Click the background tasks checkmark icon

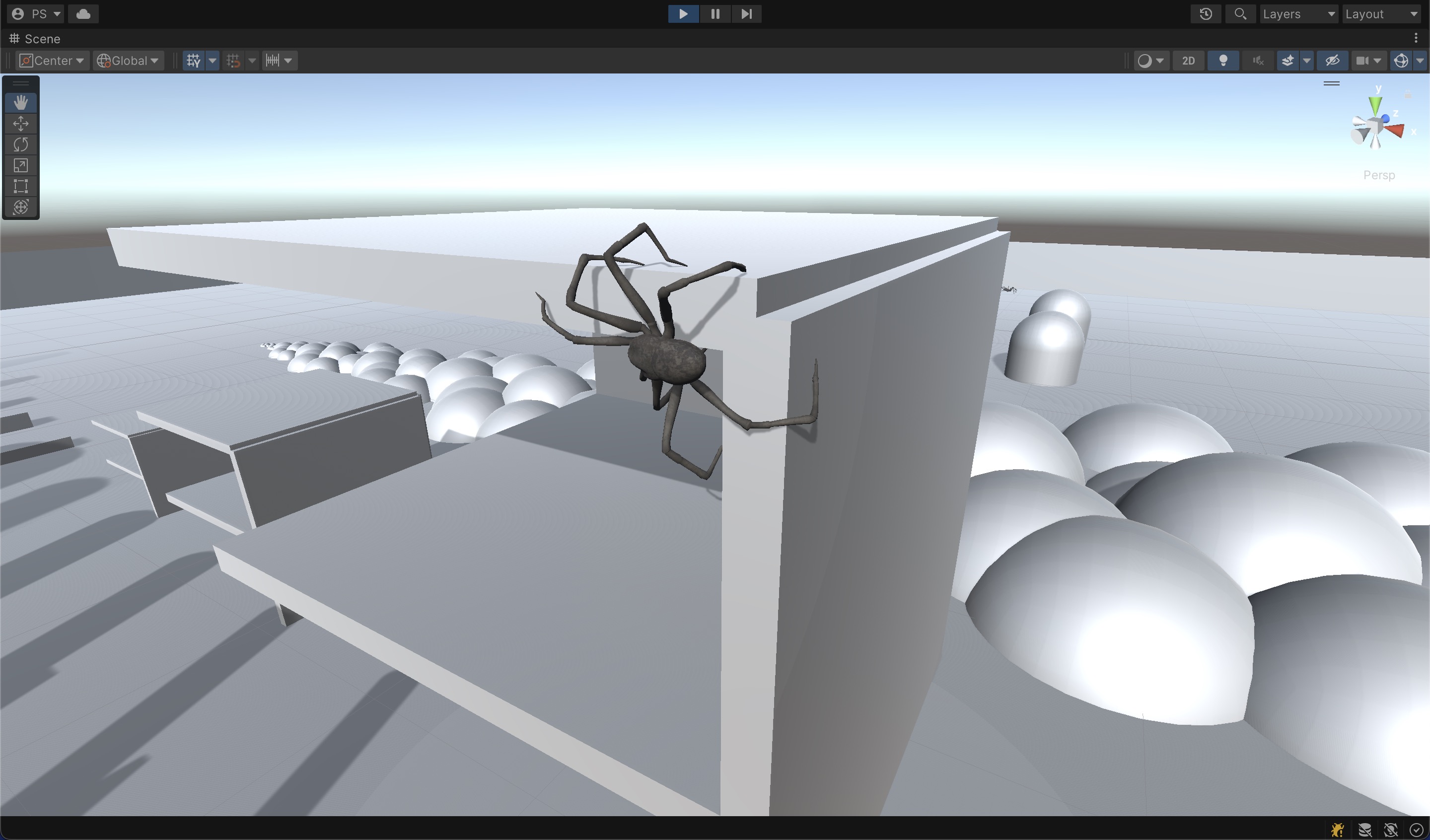pos(1417,830)
